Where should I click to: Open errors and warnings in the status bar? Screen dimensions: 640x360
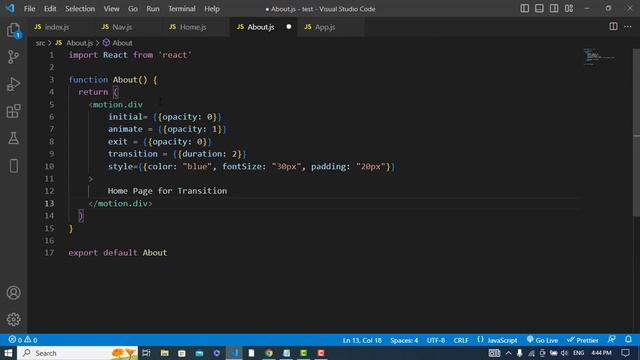pos(23,340)
